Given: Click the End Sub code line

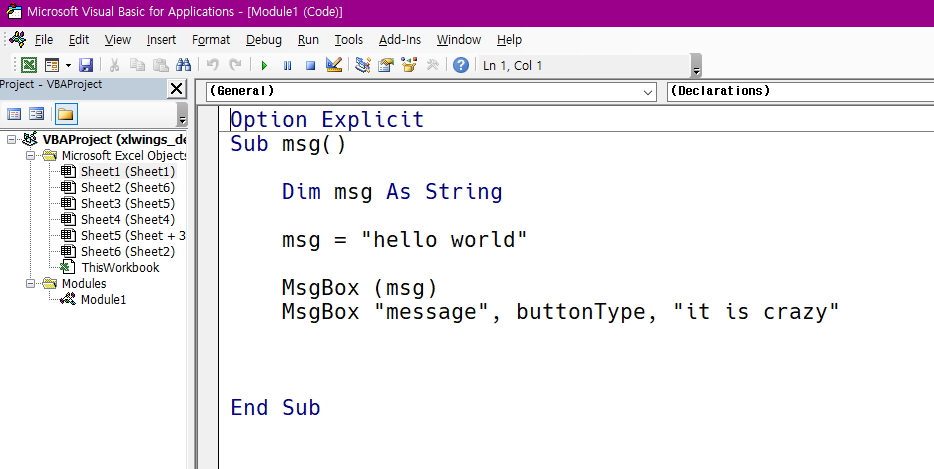Looking at the screenshot, I should click(x=275, y=408).
